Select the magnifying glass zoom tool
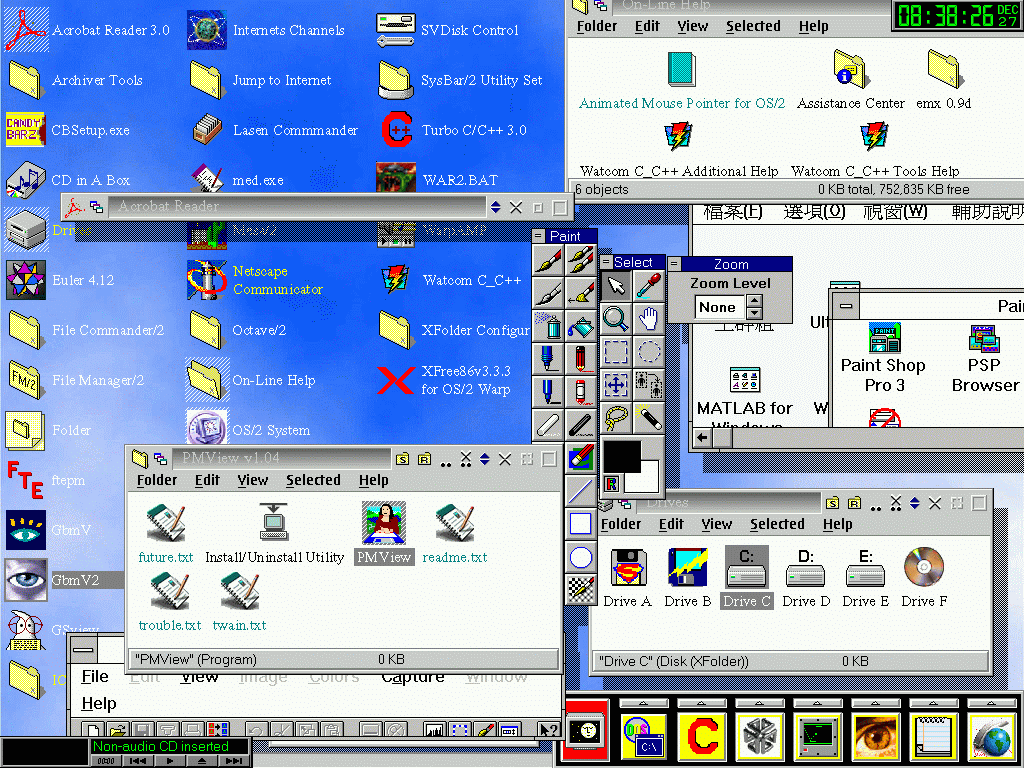Image resolution: width=1024 pixels, height=768 pixels. [x=616, y=319]
